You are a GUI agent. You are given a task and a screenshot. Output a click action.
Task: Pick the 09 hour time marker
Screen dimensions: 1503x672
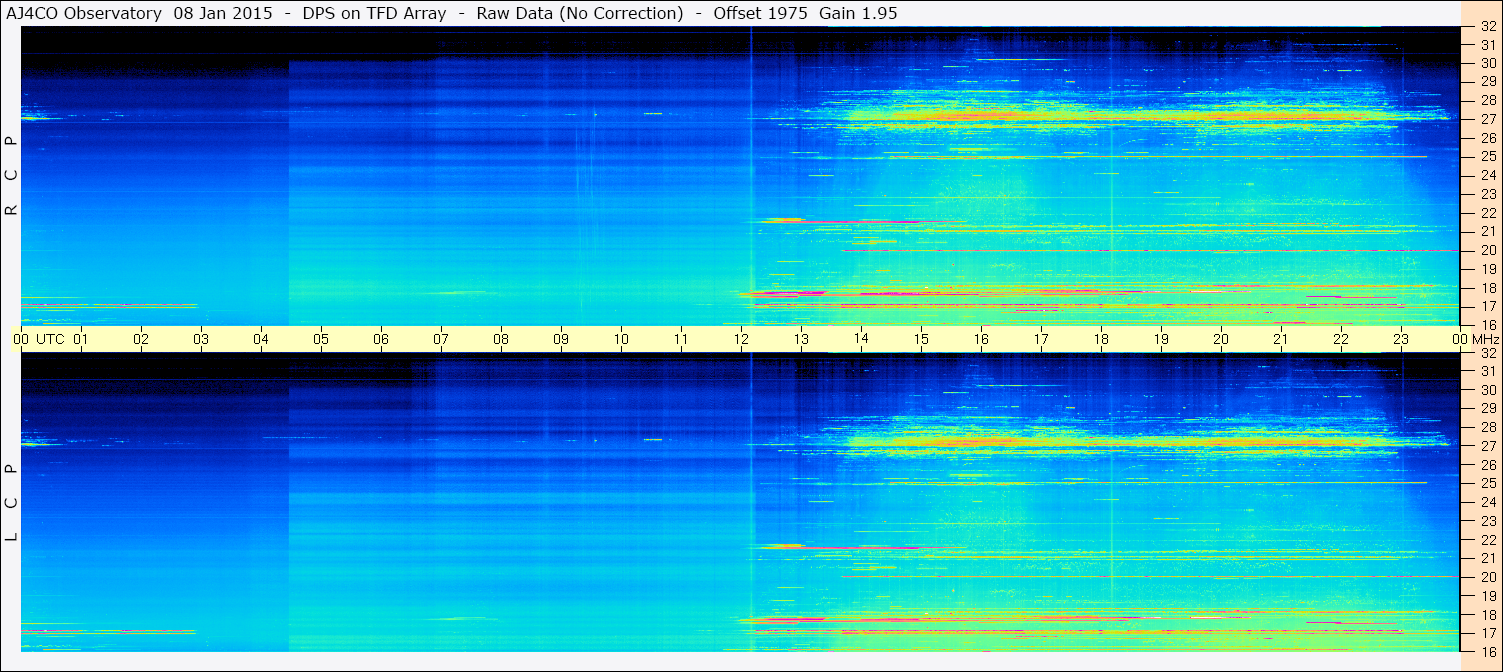click(x=561, y=339)
